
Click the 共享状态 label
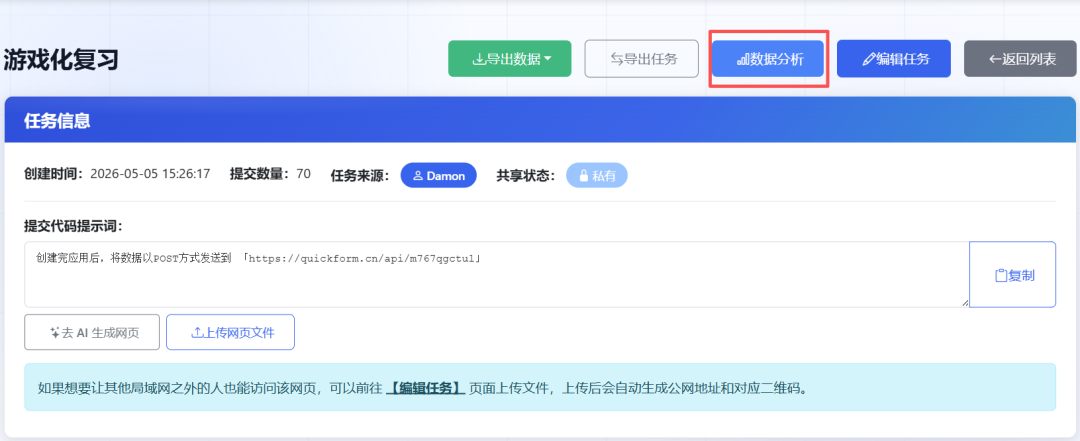point(526,176)
